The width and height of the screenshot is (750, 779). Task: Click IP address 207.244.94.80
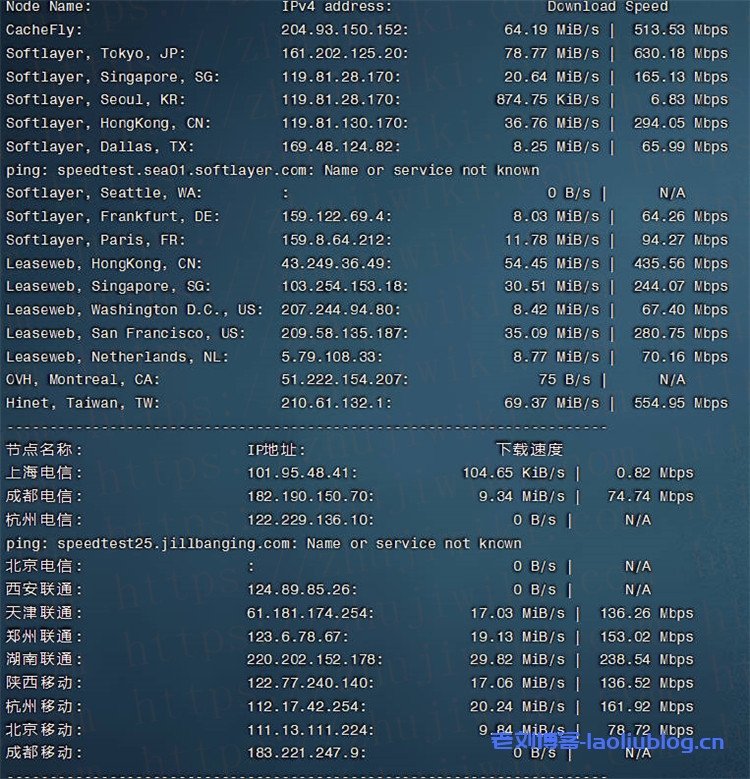340,310
